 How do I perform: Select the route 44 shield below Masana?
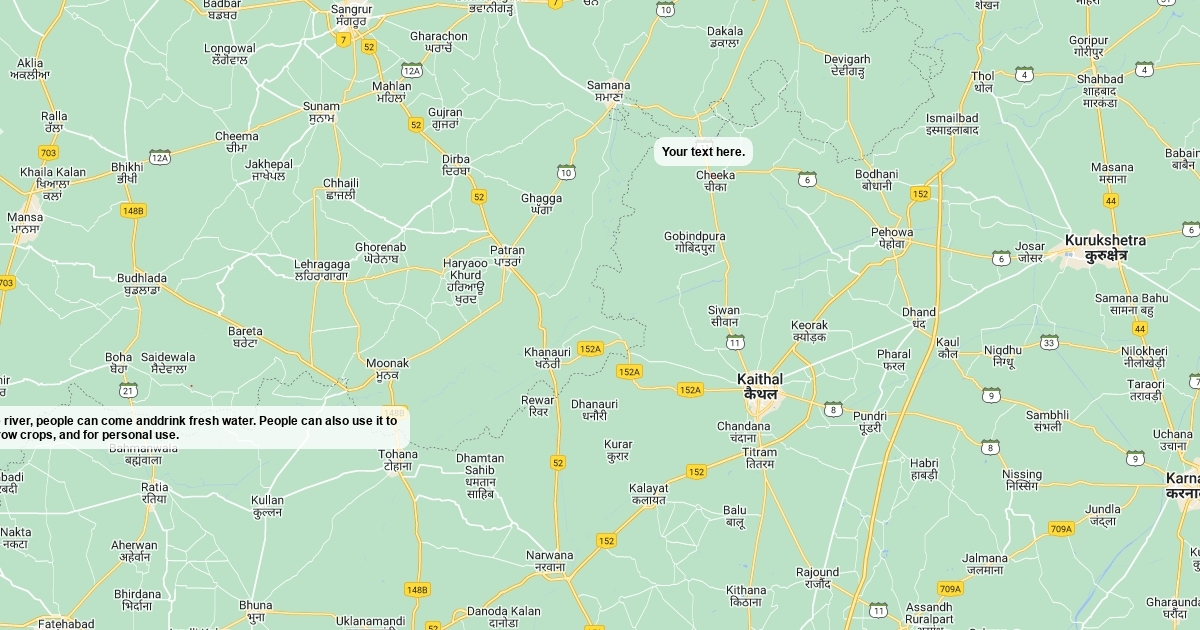tap(1111, 200)
